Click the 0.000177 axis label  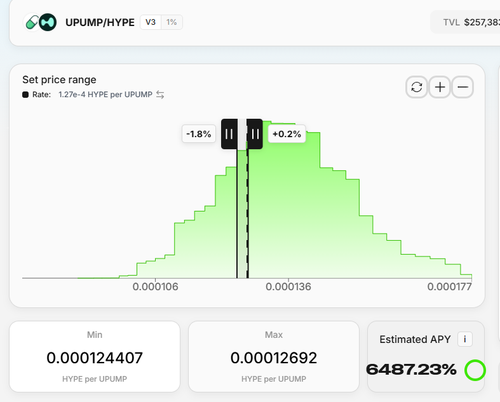[x=449, y=287]
